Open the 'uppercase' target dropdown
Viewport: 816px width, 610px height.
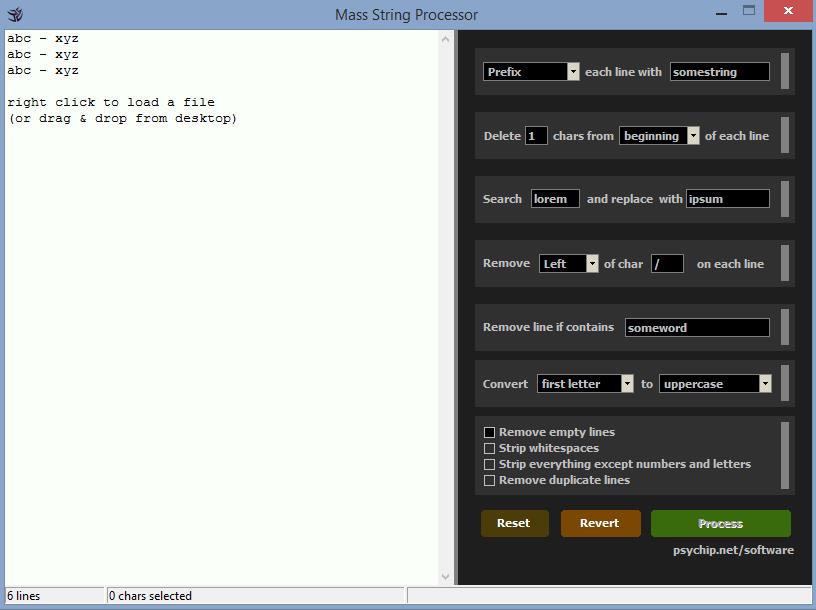point(715,384)
